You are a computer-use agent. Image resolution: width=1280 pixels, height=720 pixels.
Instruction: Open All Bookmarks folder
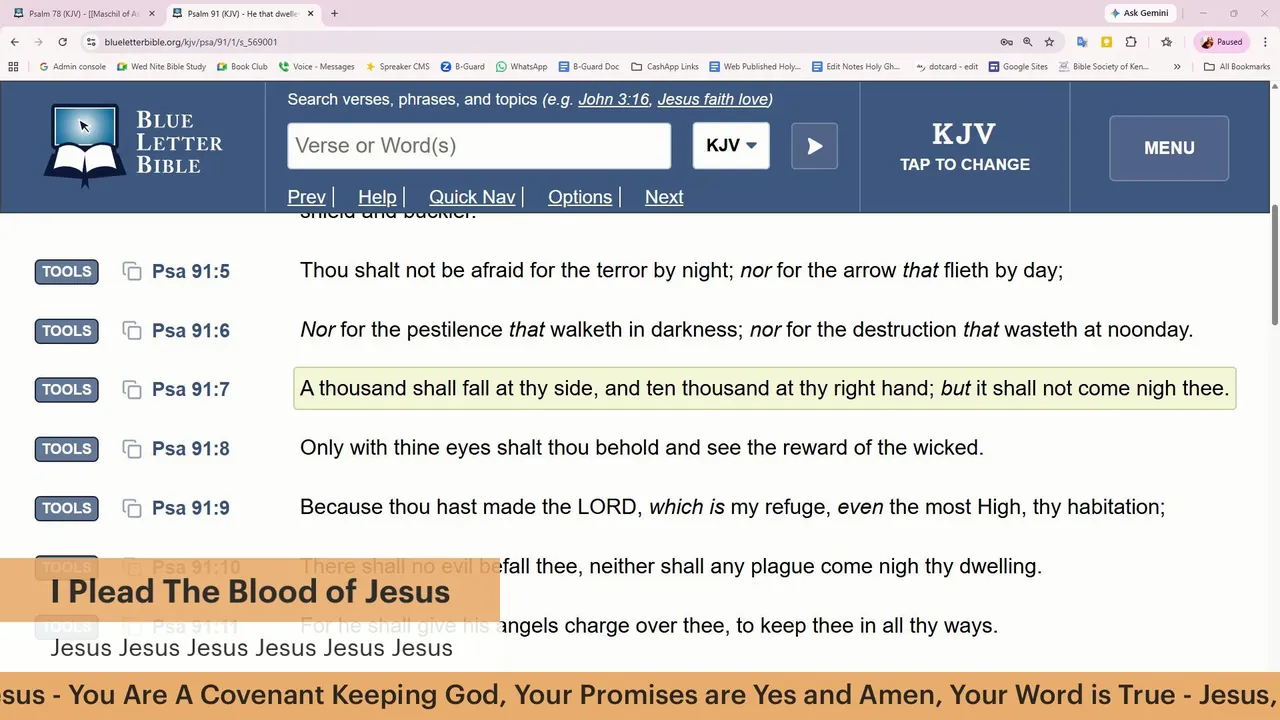pos(1237,67)
